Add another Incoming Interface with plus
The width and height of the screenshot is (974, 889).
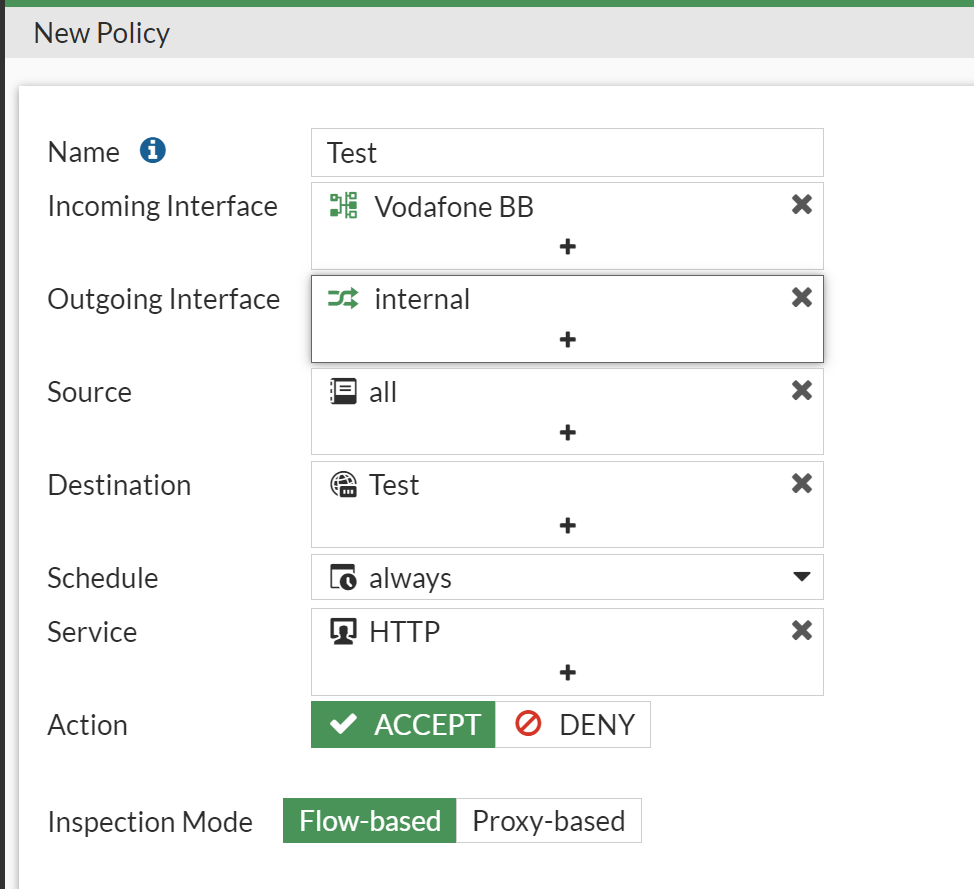(x=567, y=246)
